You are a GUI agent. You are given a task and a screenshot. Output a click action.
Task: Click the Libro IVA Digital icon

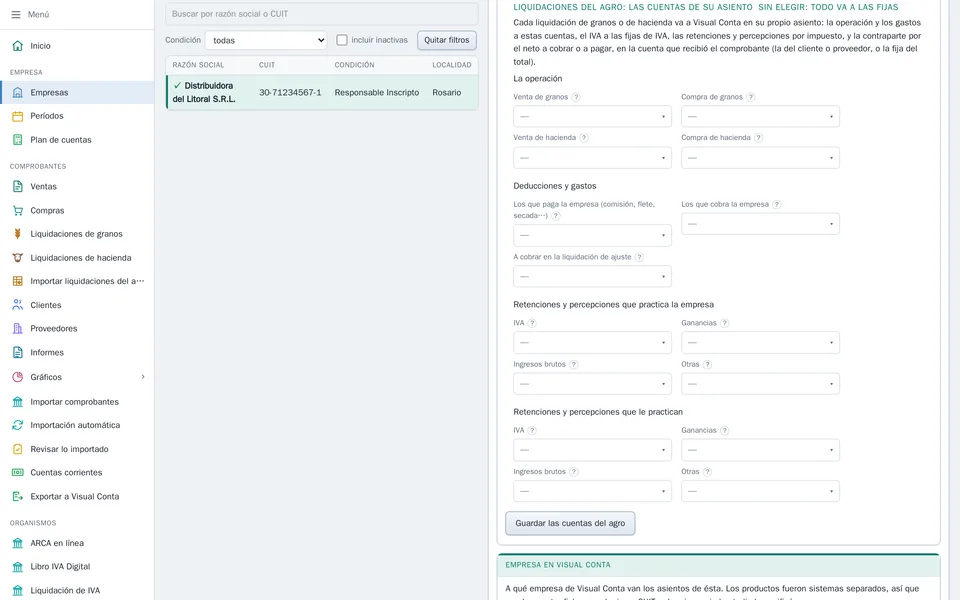click(x=18, y=566)
